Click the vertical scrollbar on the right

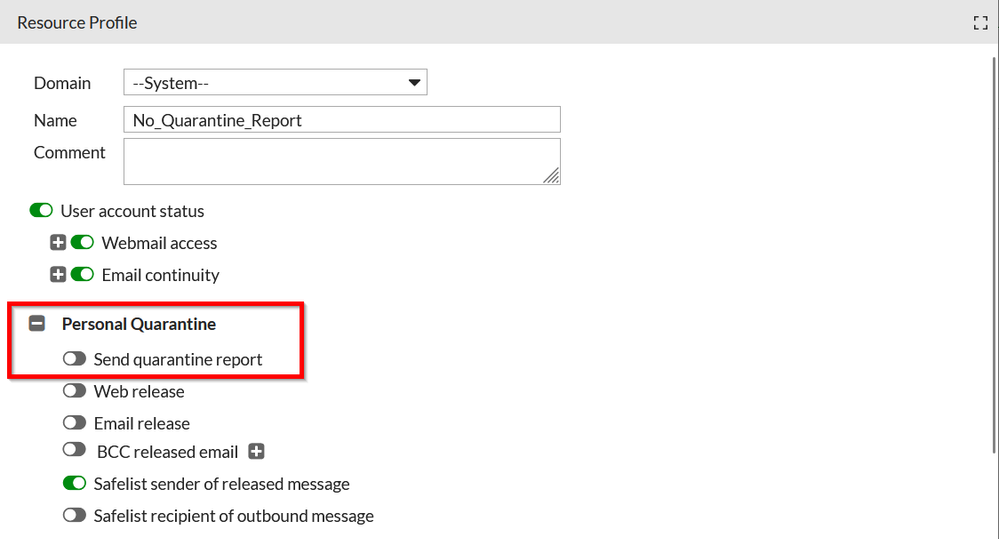coord(995,255)
